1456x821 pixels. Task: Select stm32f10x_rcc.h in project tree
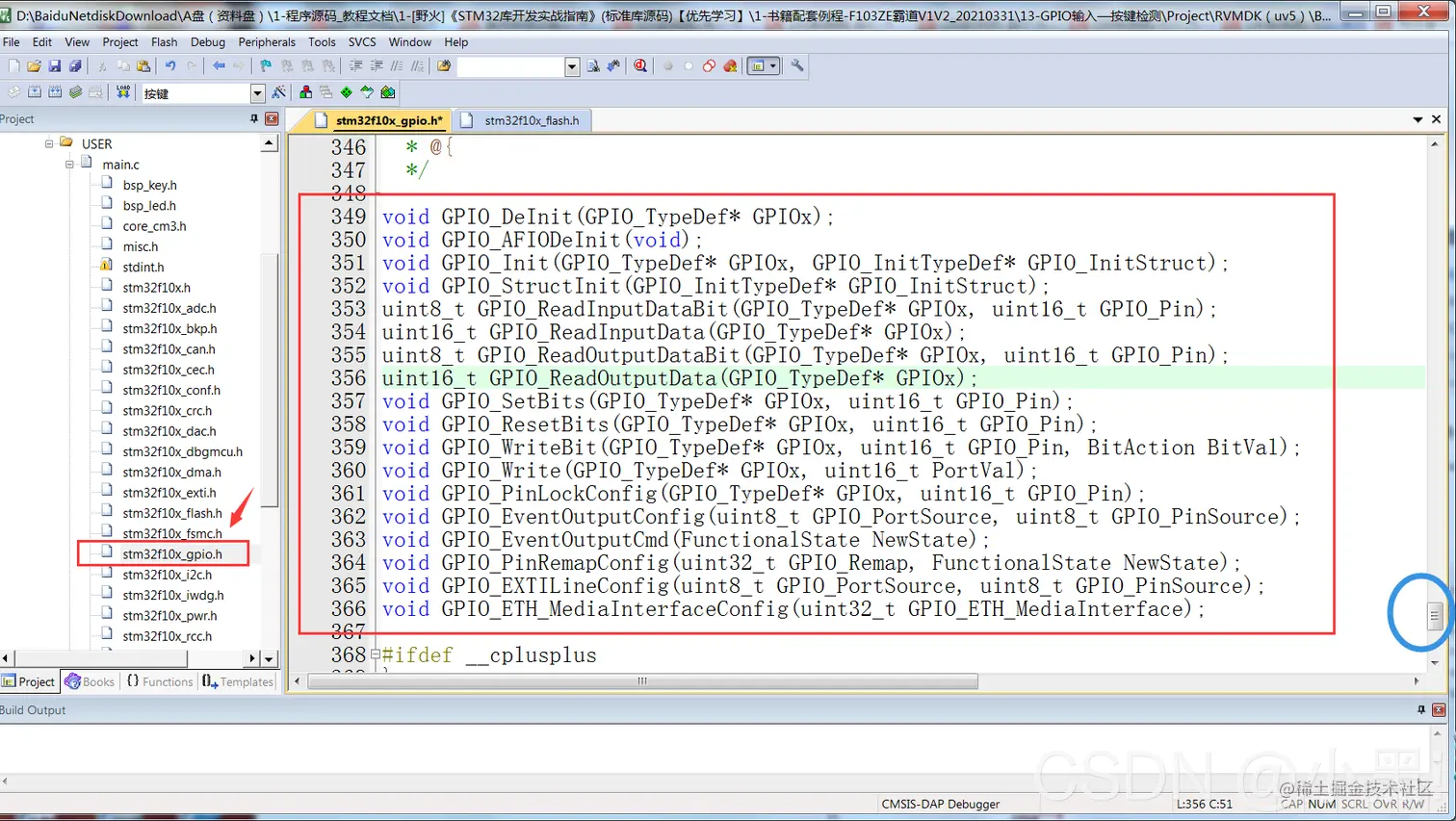[x=168, y=636]
